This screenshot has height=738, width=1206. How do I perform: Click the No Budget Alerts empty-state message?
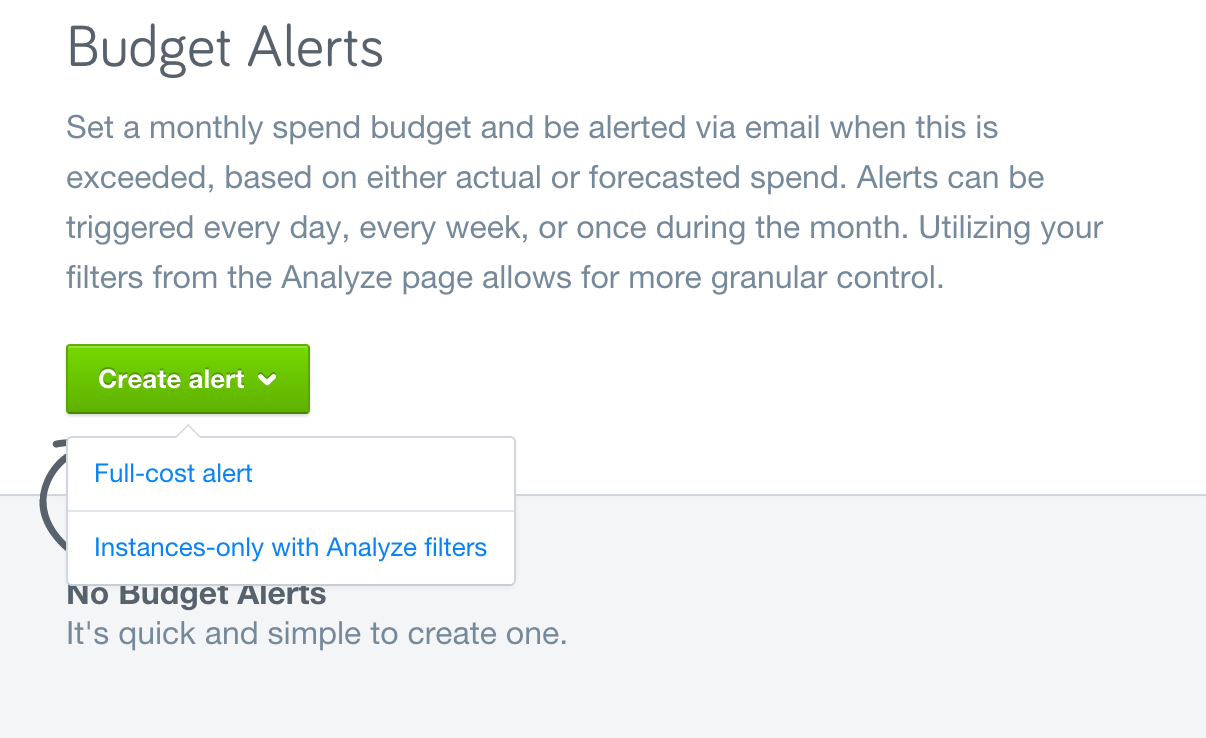click(196, 594)
